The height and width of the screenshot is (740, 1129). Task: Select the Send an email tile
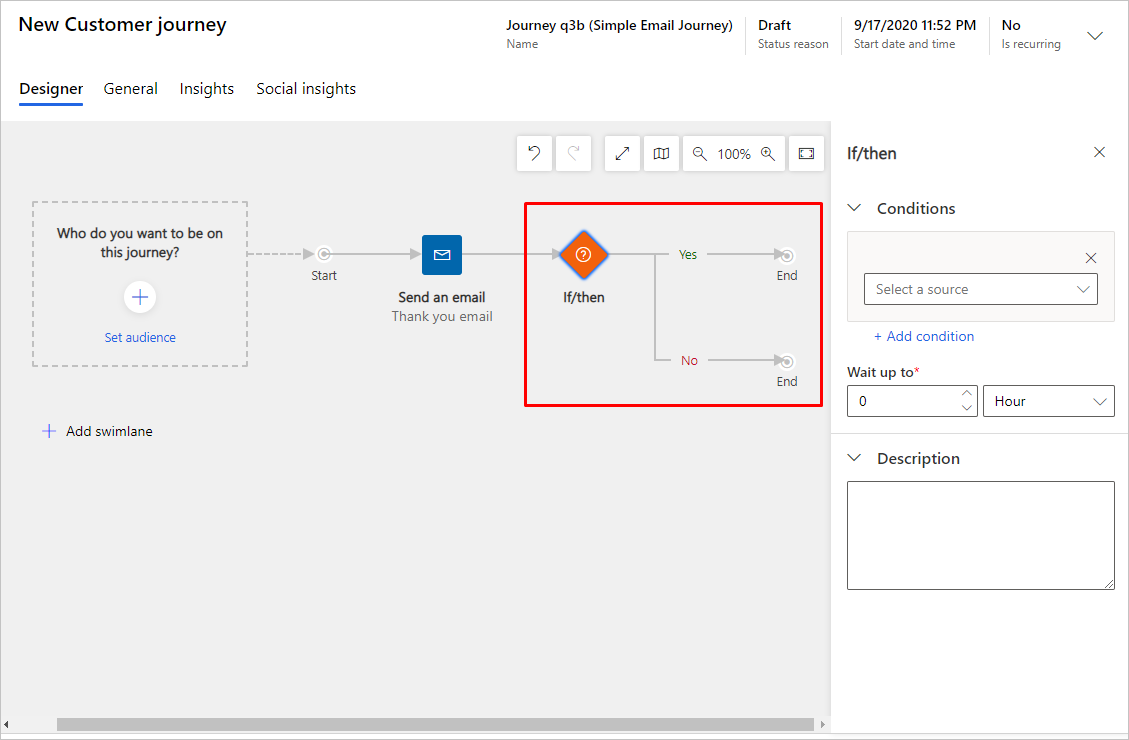coord(442,255)
